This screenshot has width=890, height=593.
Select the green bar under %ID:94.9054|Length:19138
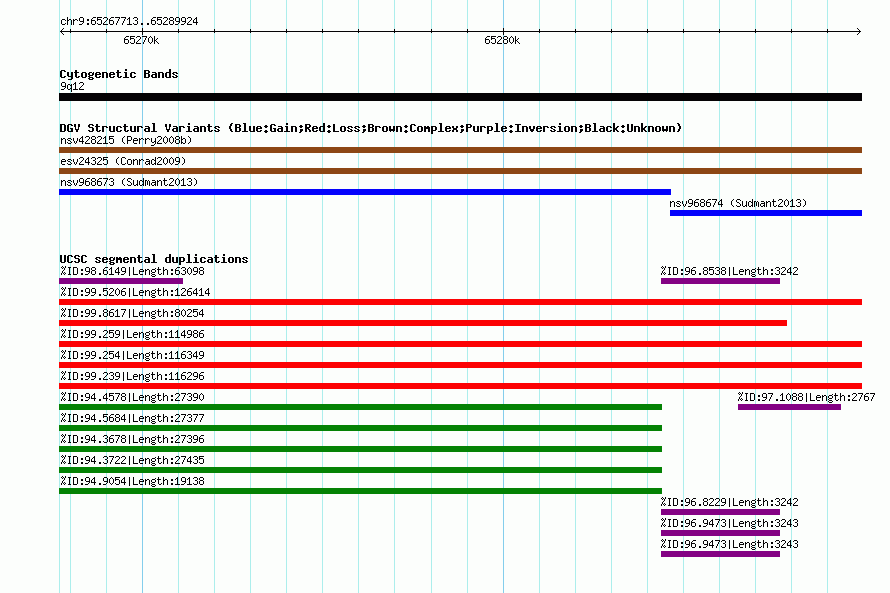click(360, 491)
